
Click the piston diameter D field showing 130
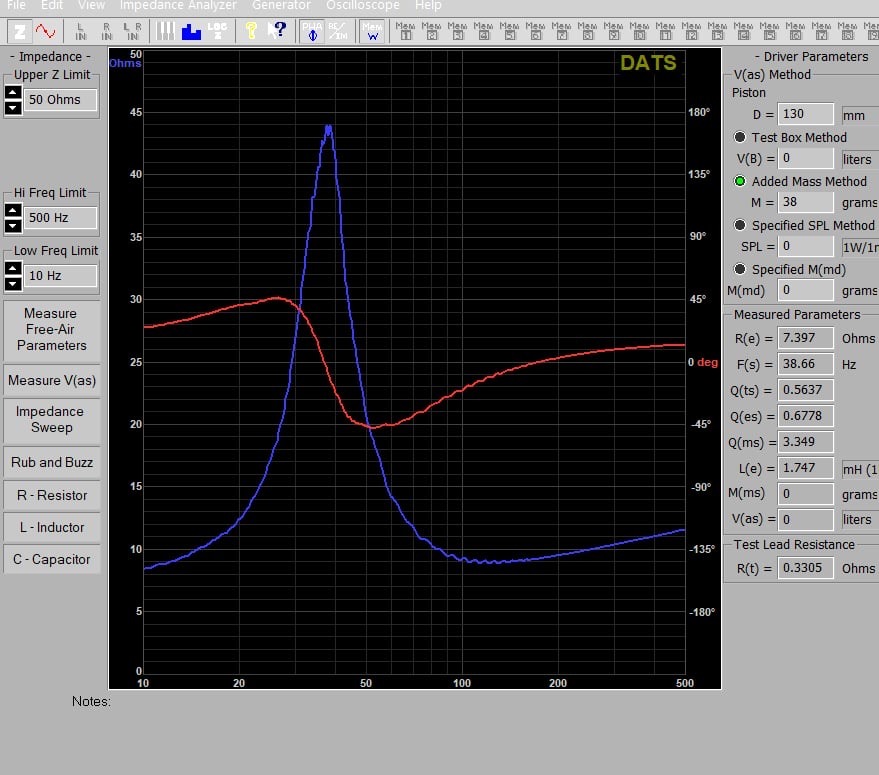click(806, 114)
